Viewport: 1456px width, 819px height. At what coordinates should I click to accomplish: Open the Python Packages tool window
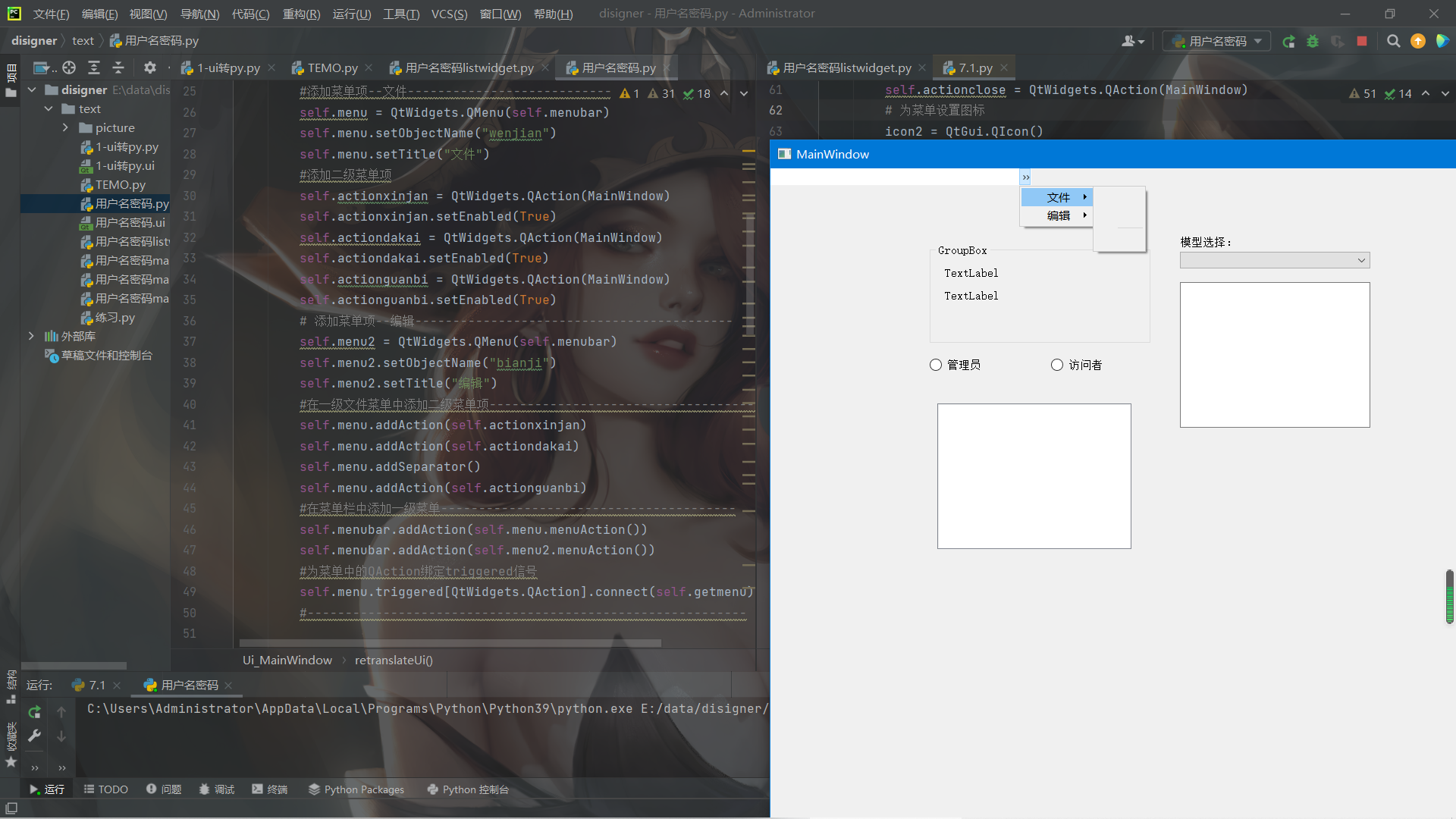[x=356, y=789]
